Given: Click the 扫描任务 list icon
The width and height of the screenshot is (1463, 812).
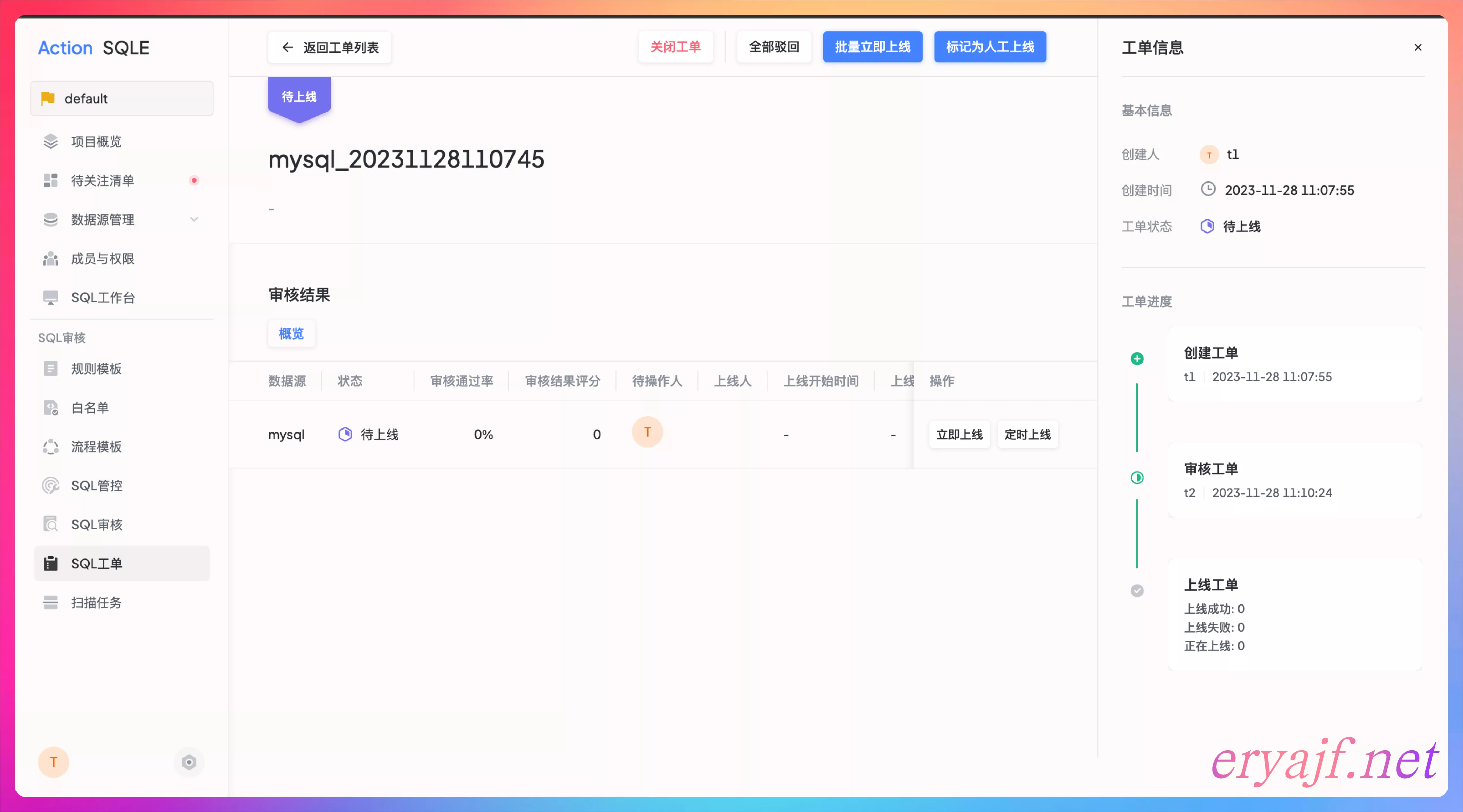Looking at the screenshot, I should (50, 603).
